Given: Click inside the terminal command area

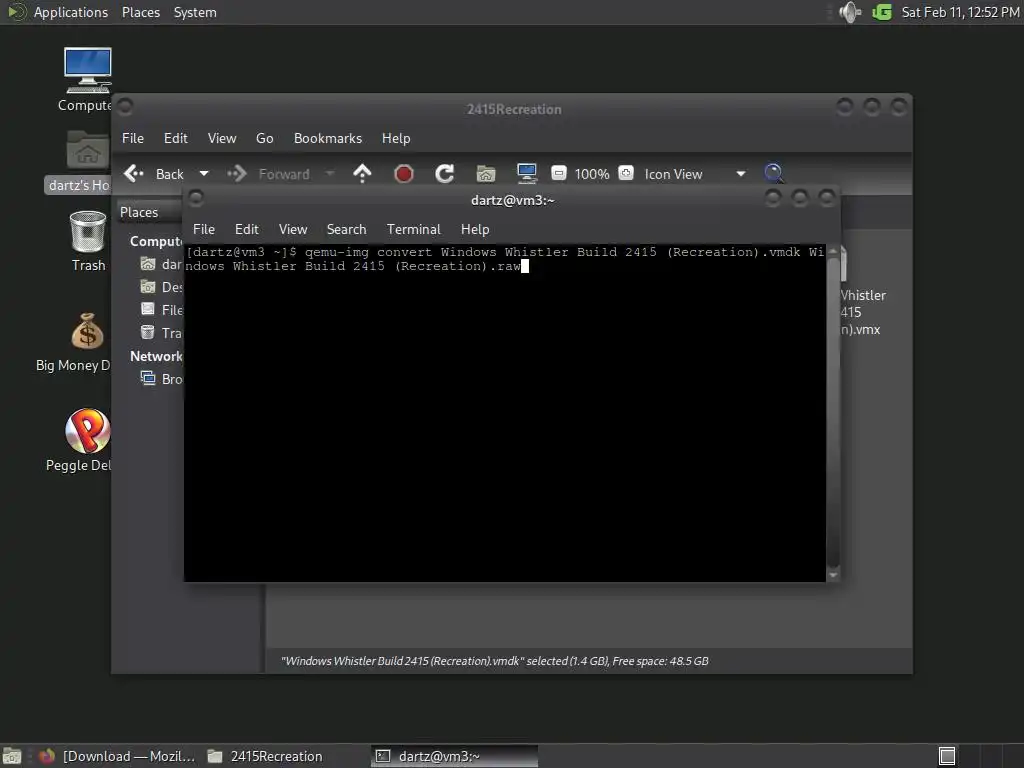Looking at the screenshot, I should click(x=505, y=413).
